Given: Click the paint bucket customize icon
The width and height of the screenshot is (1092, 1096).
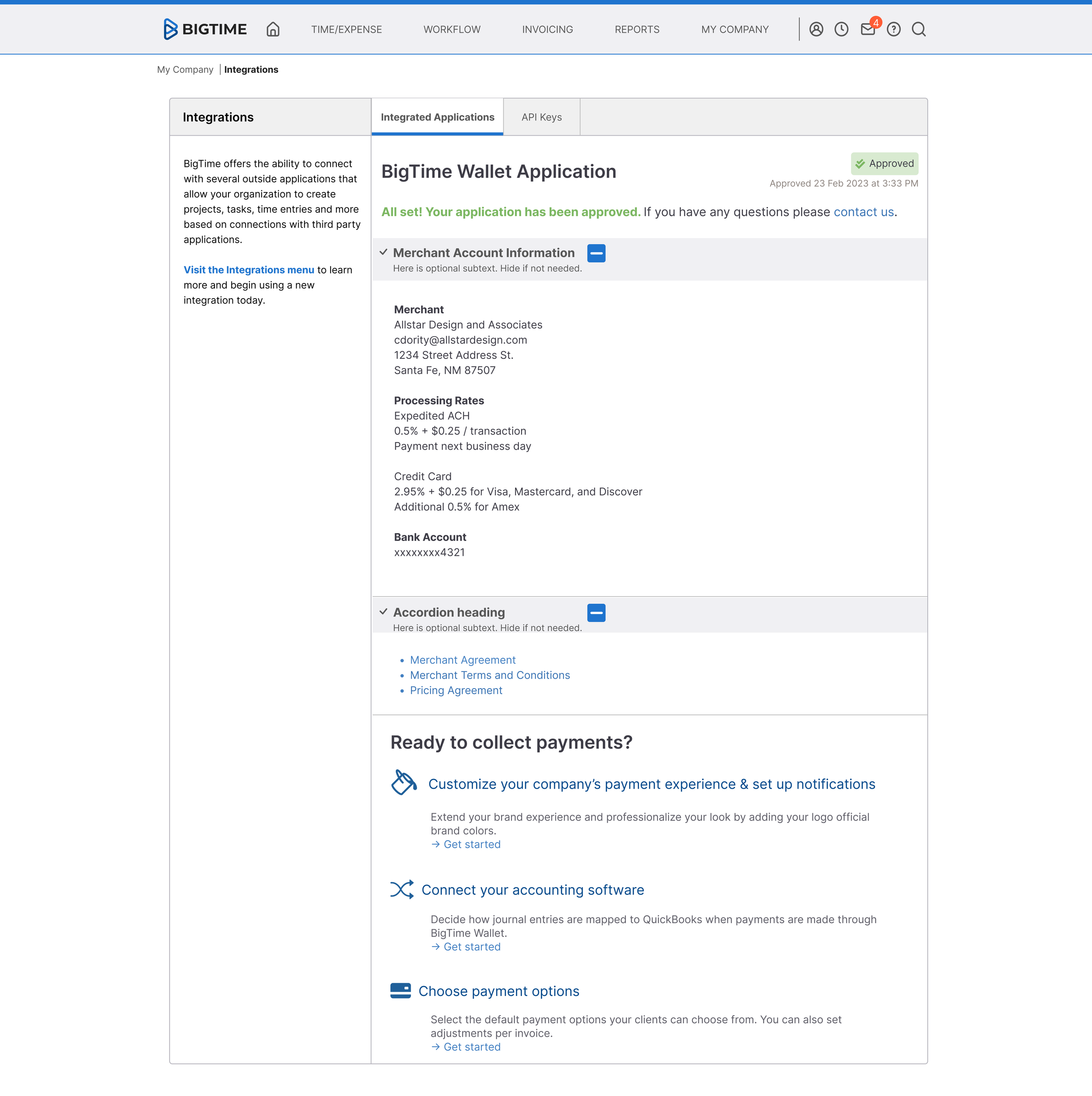Looking at the screenshot, I should tap(404, 782).
